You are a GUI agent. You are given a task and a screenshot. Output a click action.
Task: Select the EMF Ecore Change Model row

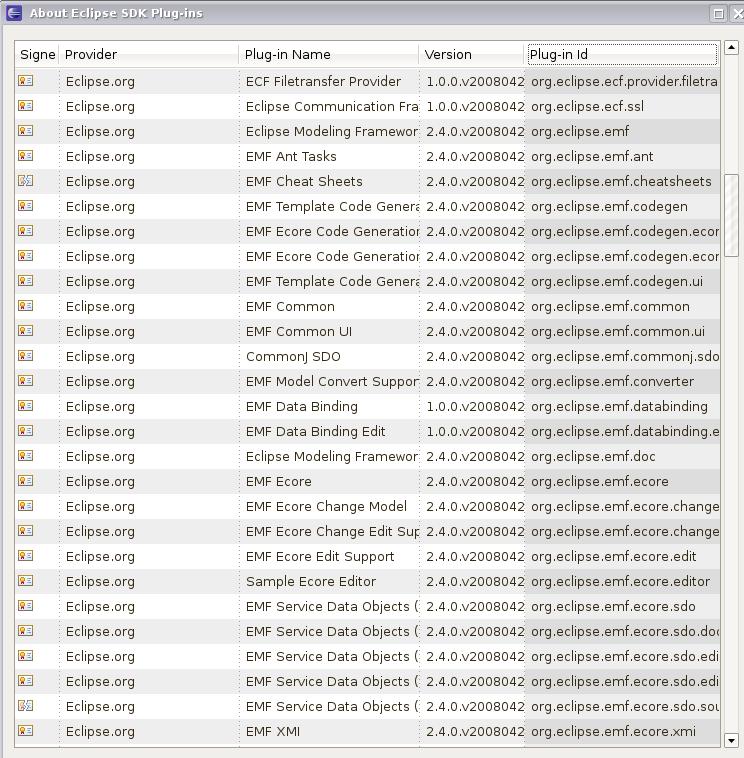click(x=326, y=506)
